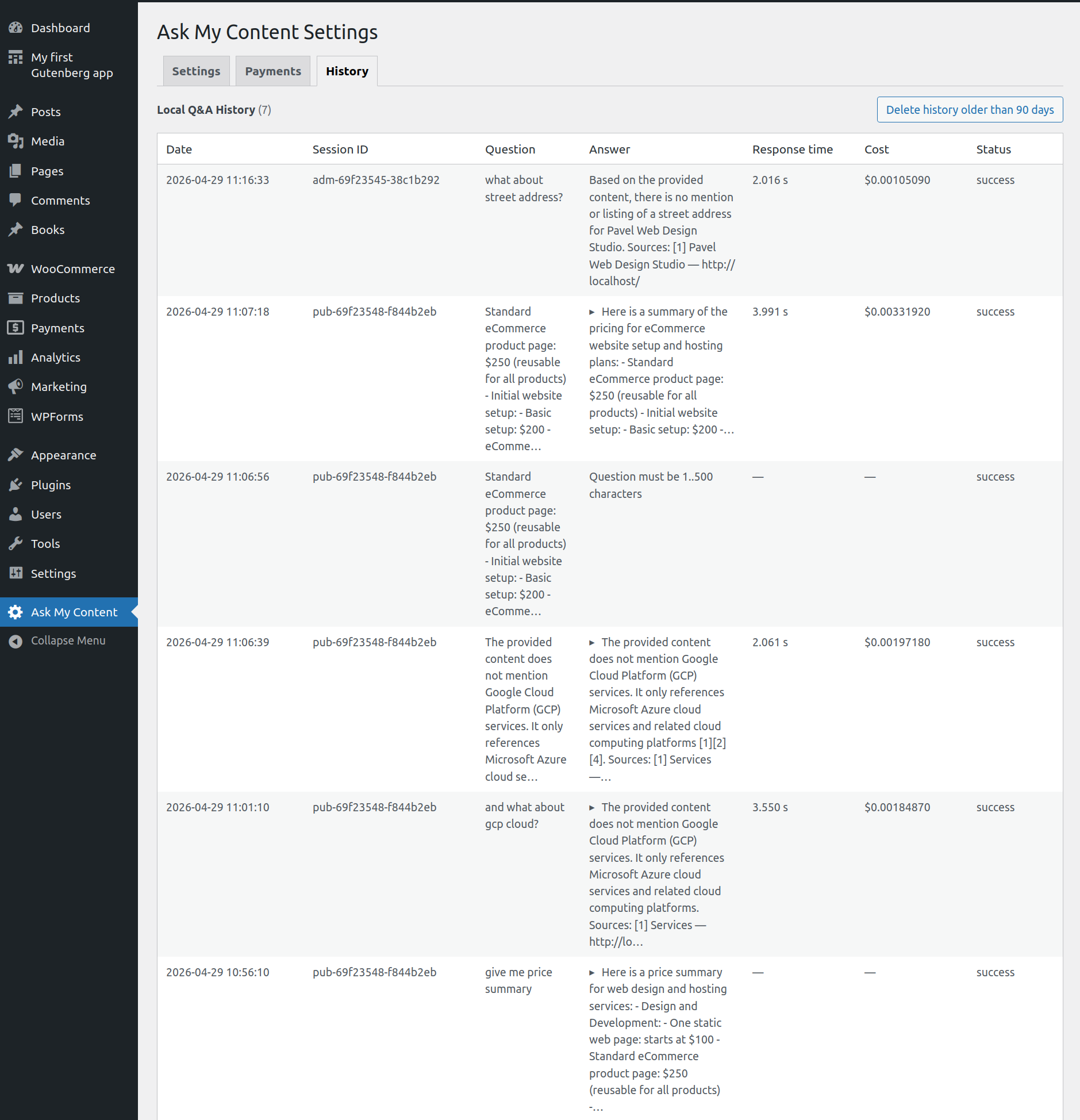Click the Tools wrench icon
1080x1120 pixels.
pos(16,543)
